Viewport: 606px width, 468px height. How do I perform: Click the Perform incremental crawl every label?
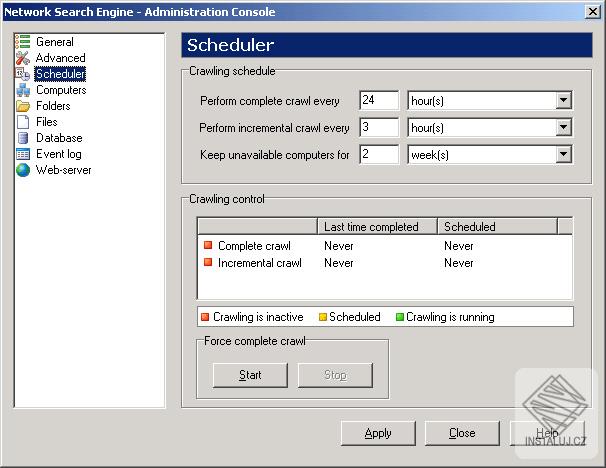tap(274, 128)
